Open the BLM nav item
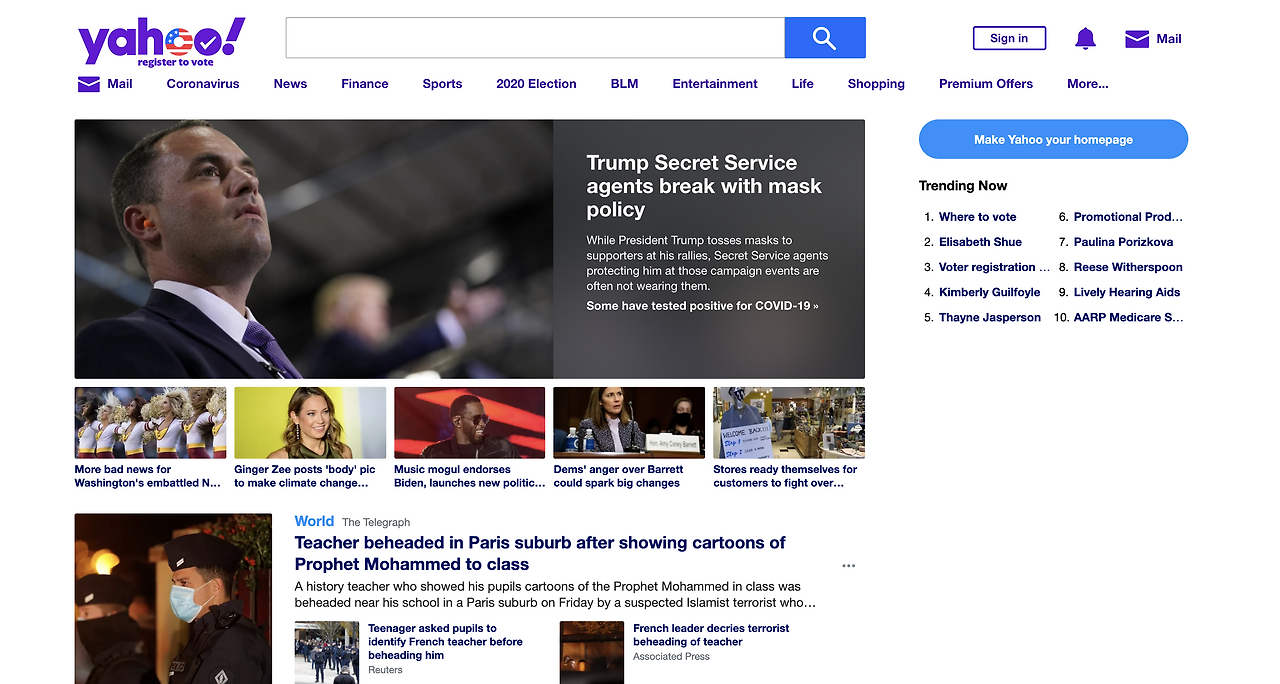This screenshot has width=1280, height=684. click(x=624, y=84)
